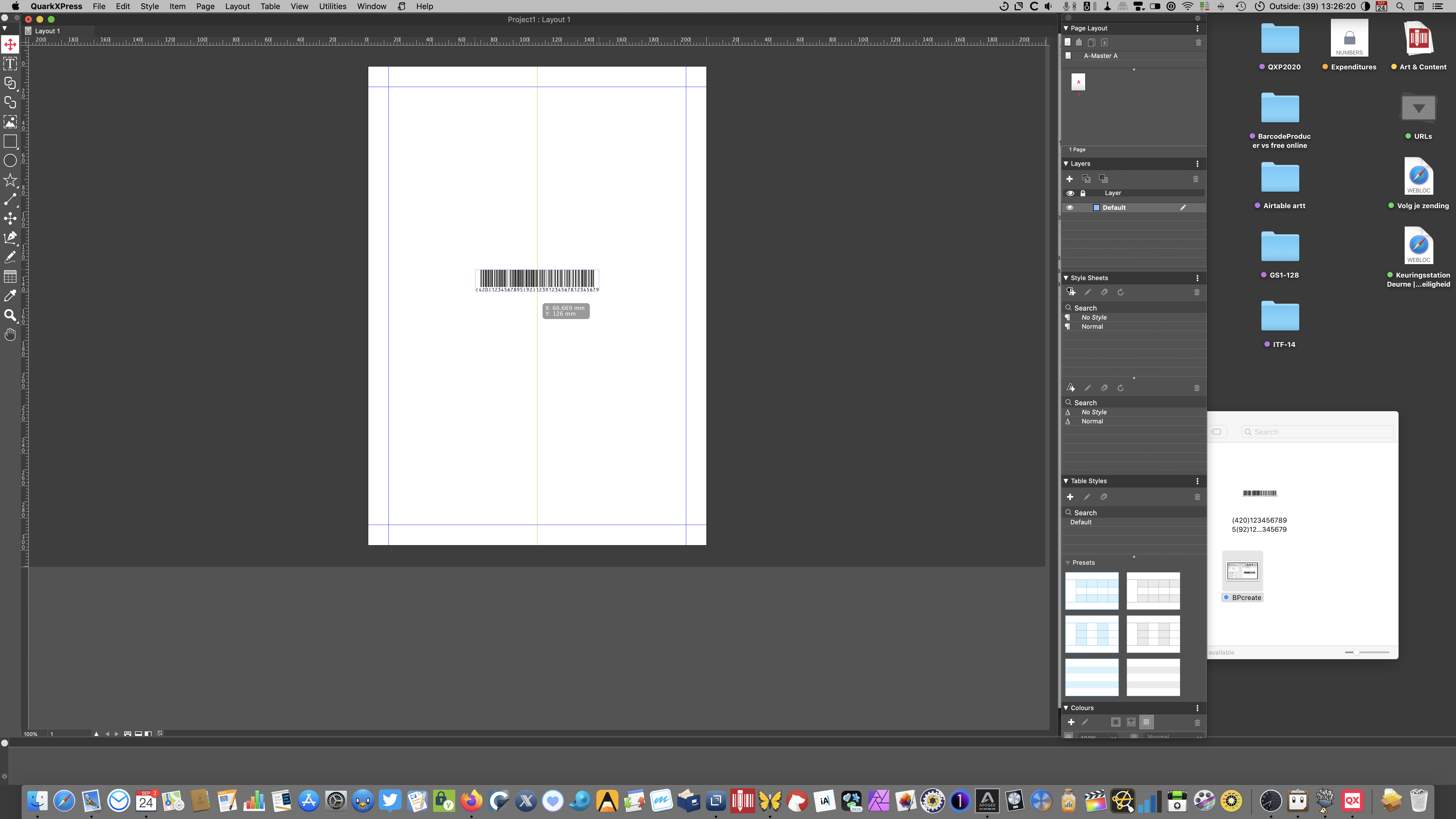
Task: Toggle visibility of the Default layer
Action: point(1069,207)
